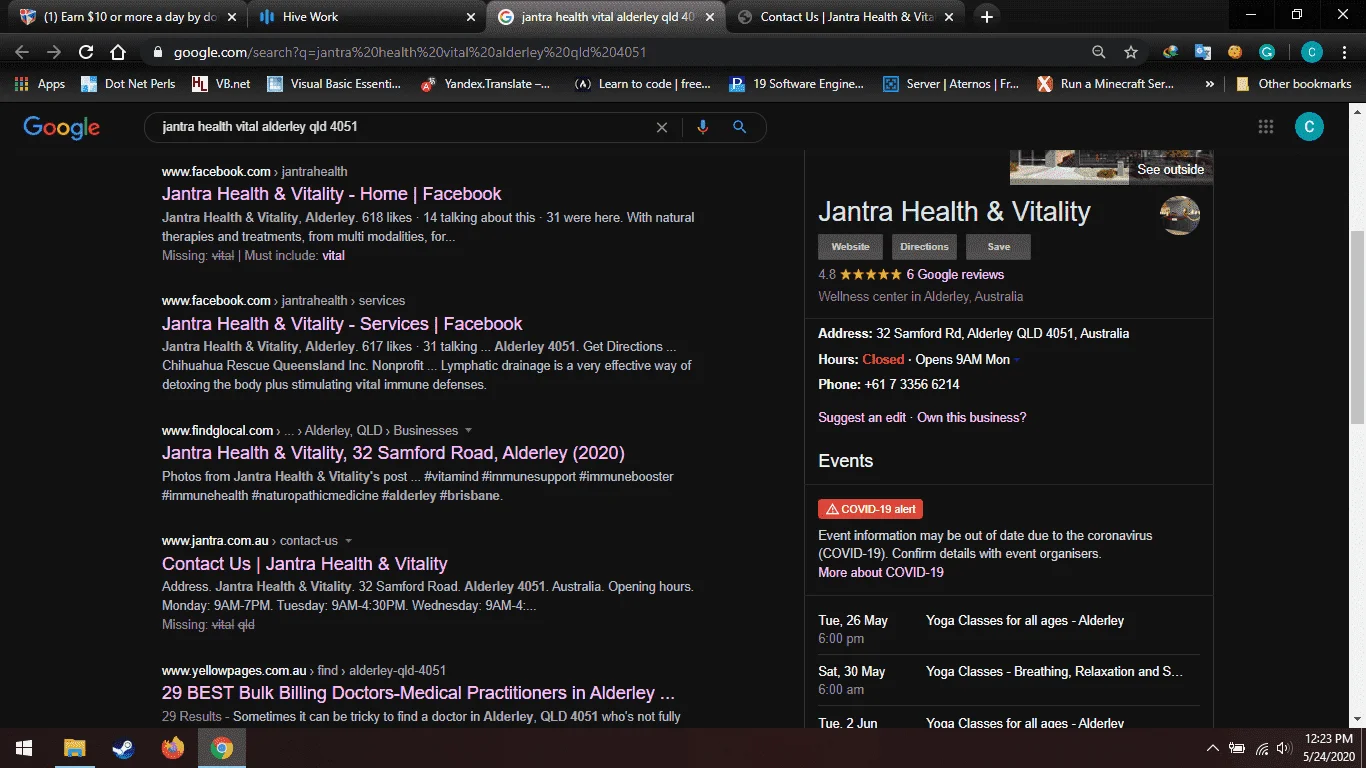Launch File Explorer from the taskbar
Screen dimensions: 1366x768
74,748
